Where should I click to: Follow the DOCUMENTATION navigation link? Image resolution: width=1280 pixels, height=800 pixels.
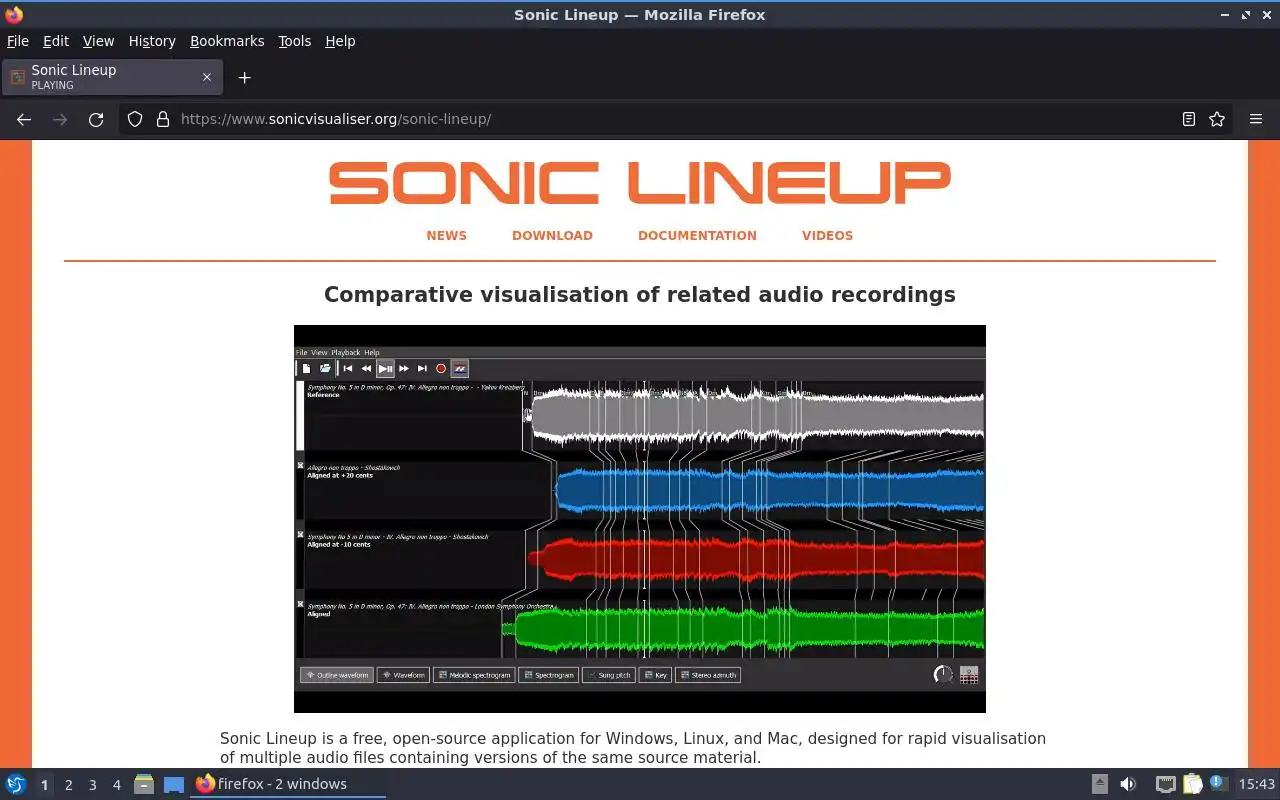[x=697, y=235]
